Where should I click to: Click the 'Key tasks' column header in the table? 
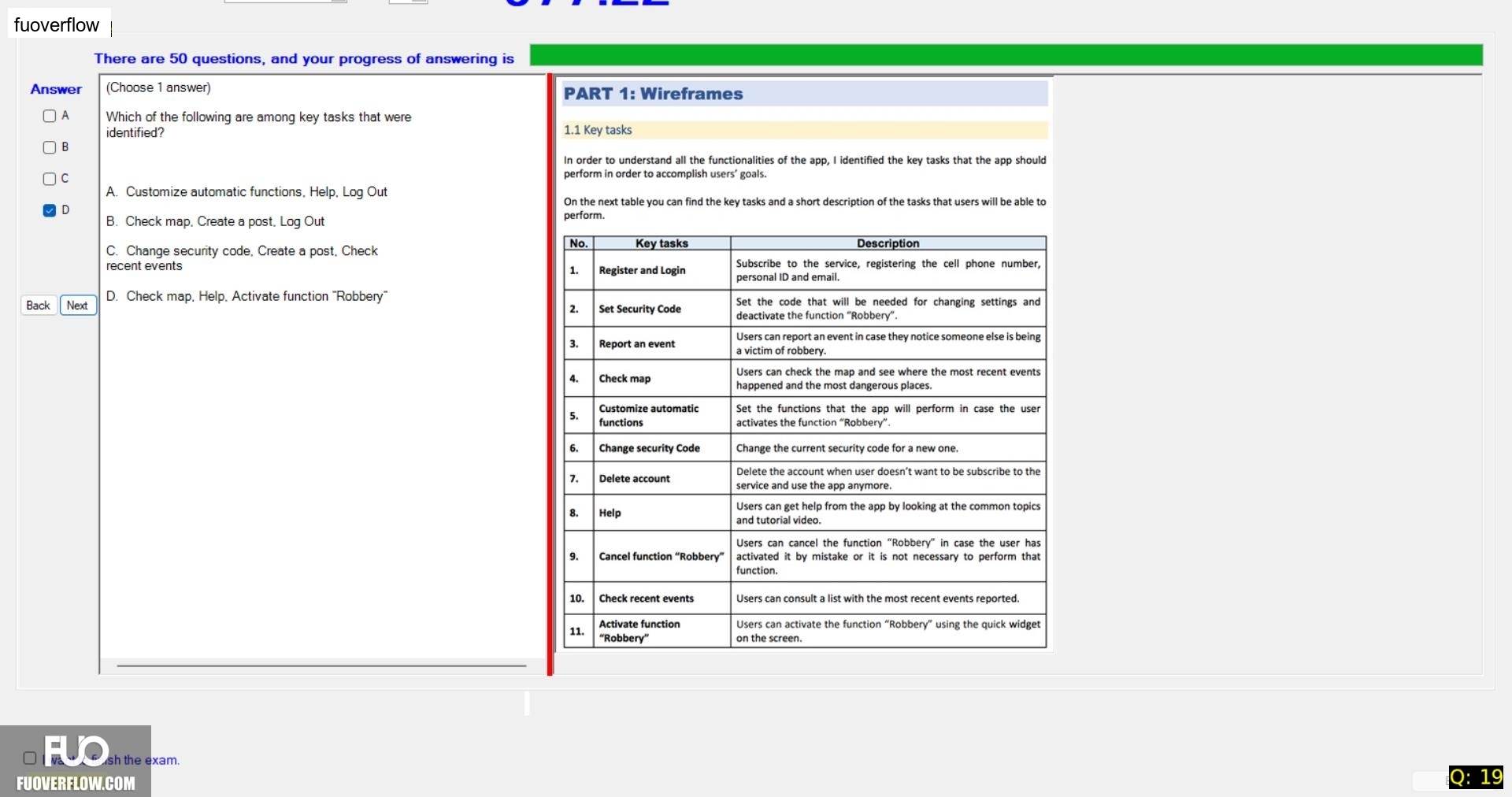[661, 243]
